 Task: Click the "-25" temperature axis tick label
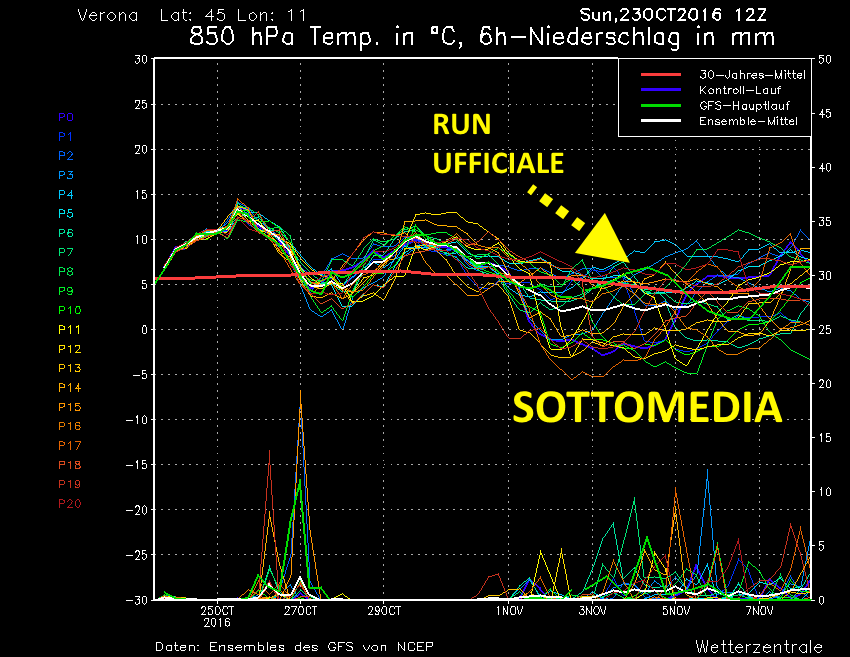tap(136, 555)
